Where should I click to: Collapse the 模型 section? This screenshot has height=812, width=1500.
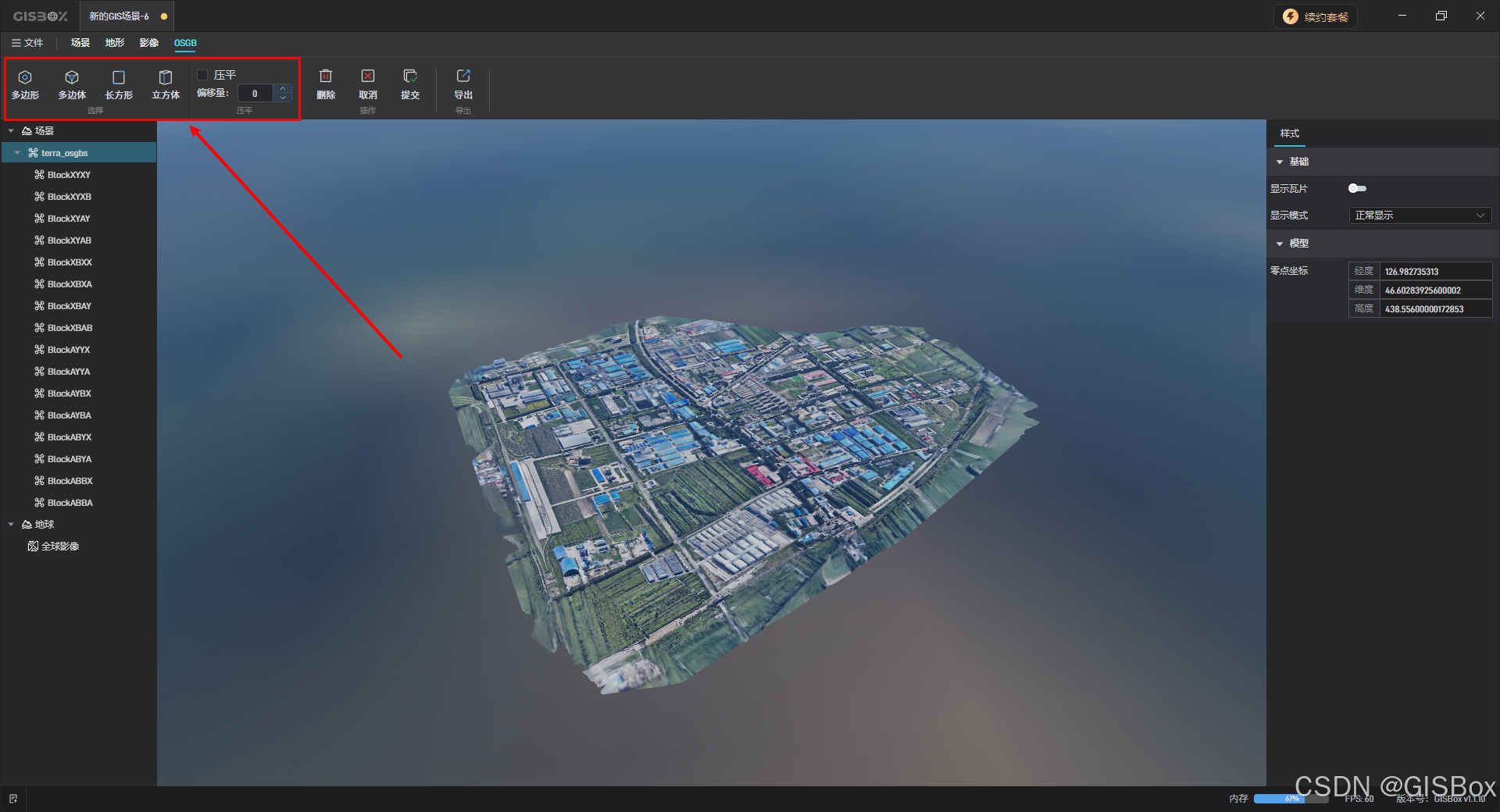(x=1280, y=244)
